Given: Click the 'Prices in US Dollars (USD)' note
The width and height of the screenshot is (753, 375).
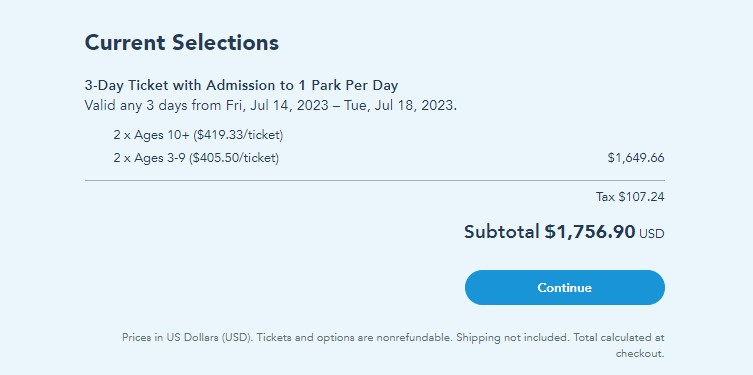Looking at the screenshot, I should click(x=188, y=337).
